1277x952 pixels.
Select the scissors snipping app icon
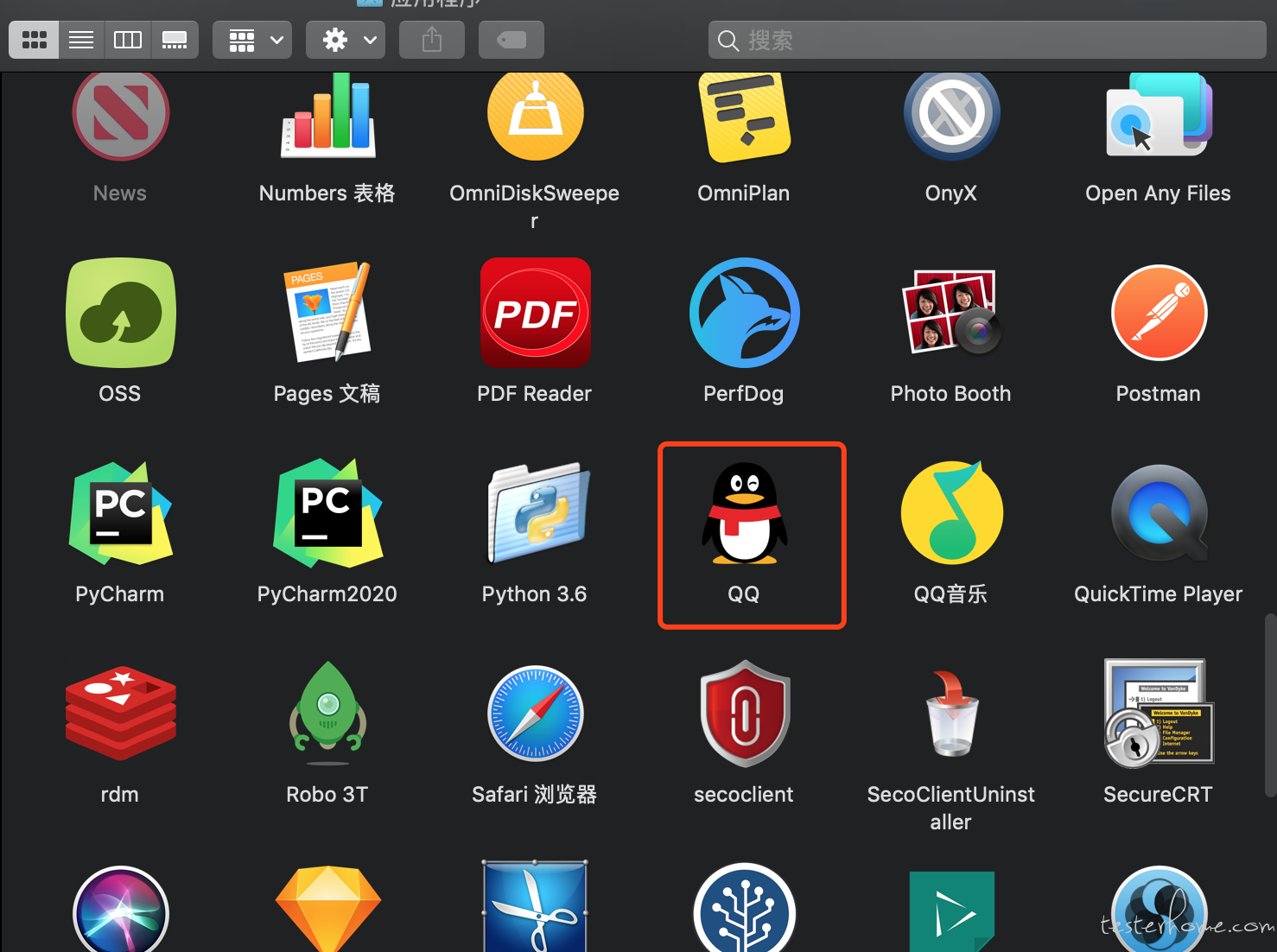pyautogui.click(x=536, y=905)
